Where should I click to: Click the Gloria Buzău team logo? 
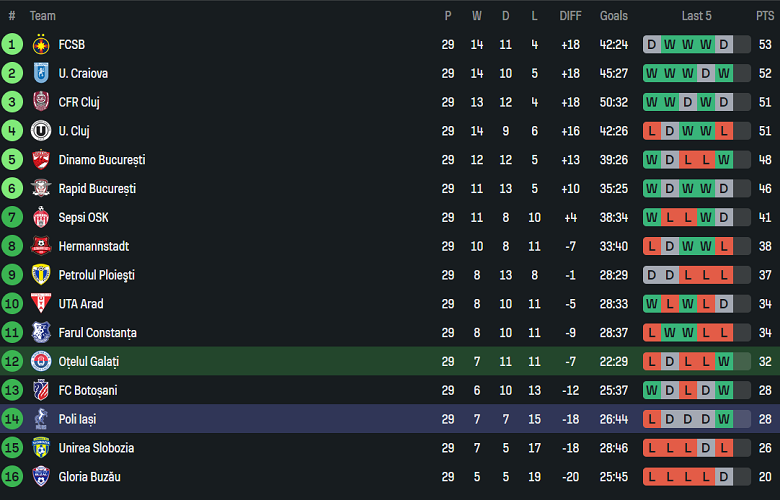(x=41, y=477)
